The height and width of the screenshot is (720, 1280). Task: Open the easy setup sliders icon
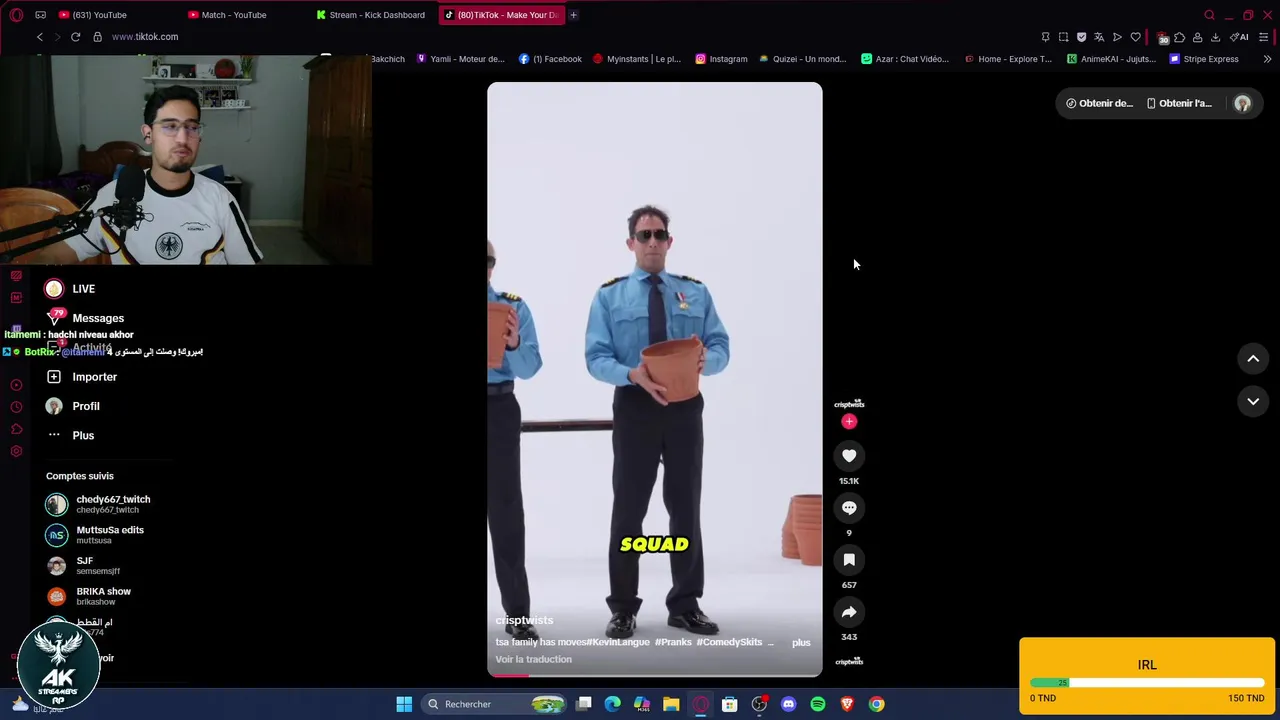[x=1263, y=37]
